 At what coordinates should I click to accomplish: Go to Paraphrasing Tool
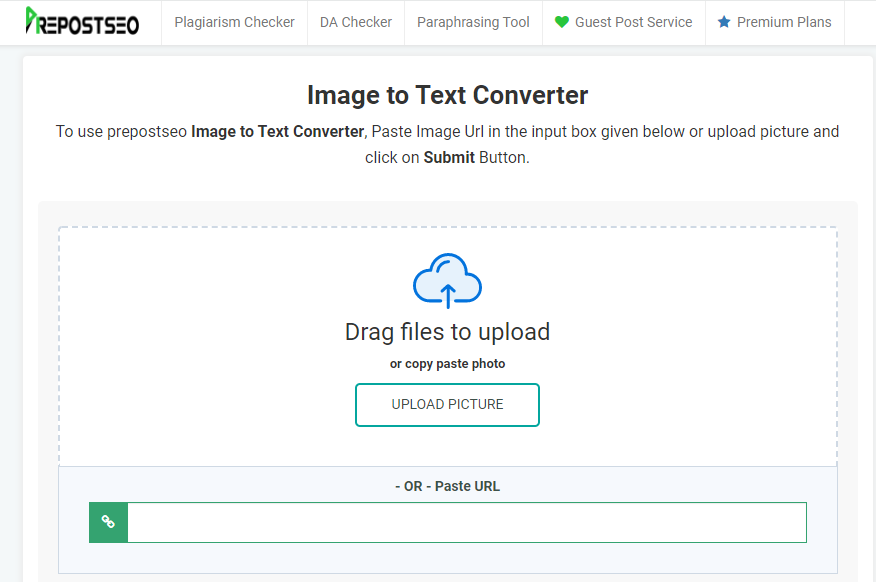click(473, 22)
